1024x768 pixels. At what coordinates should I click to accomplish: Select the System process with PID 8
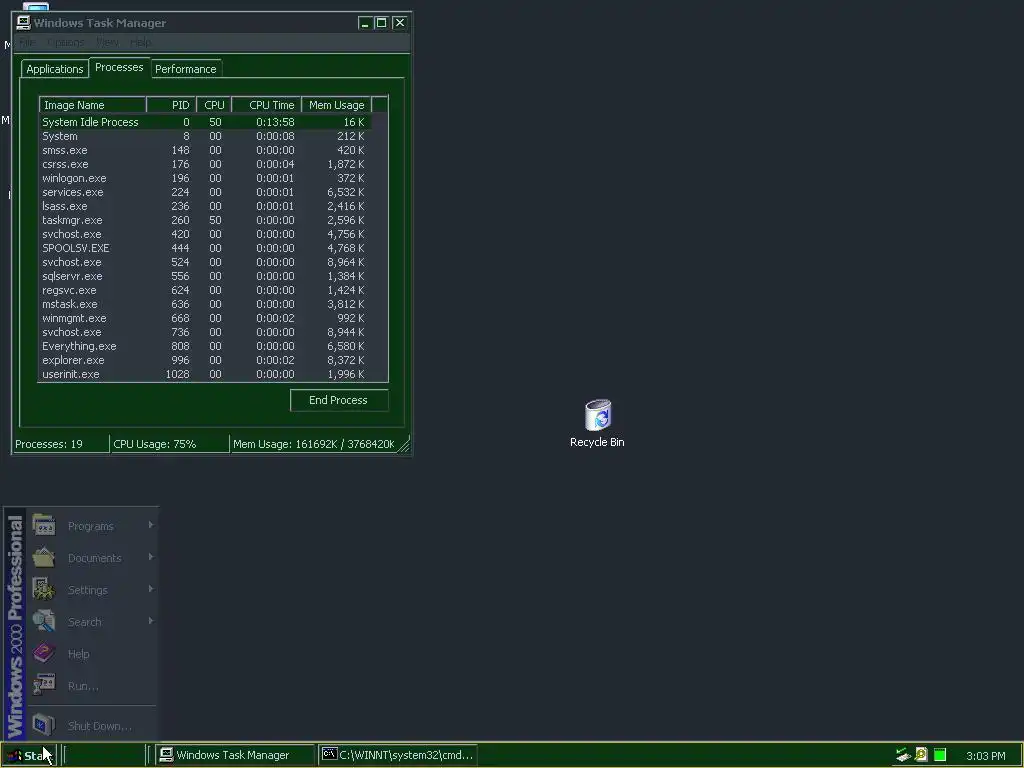pyautogui.click(x=205, y=136)
